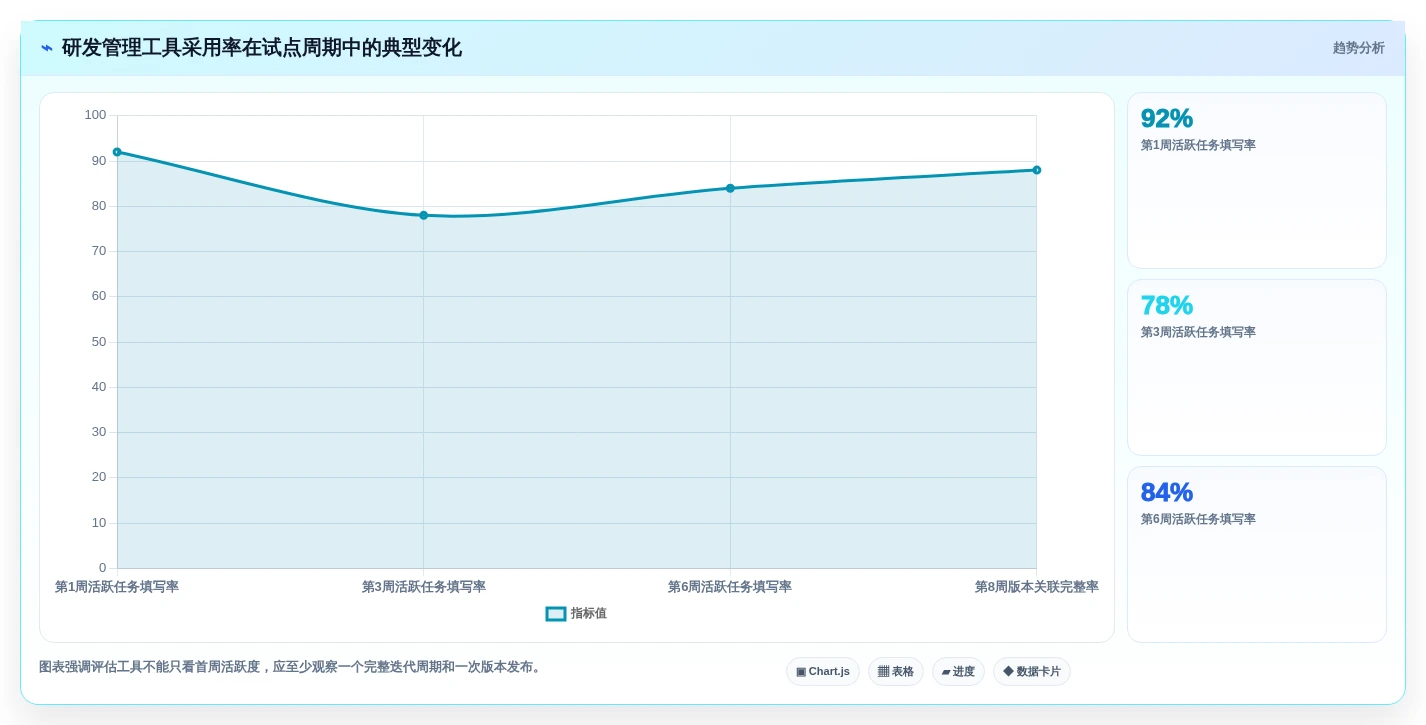Click the week 1 data point at 92
The image size is (1426, 725).
point(117,152)
